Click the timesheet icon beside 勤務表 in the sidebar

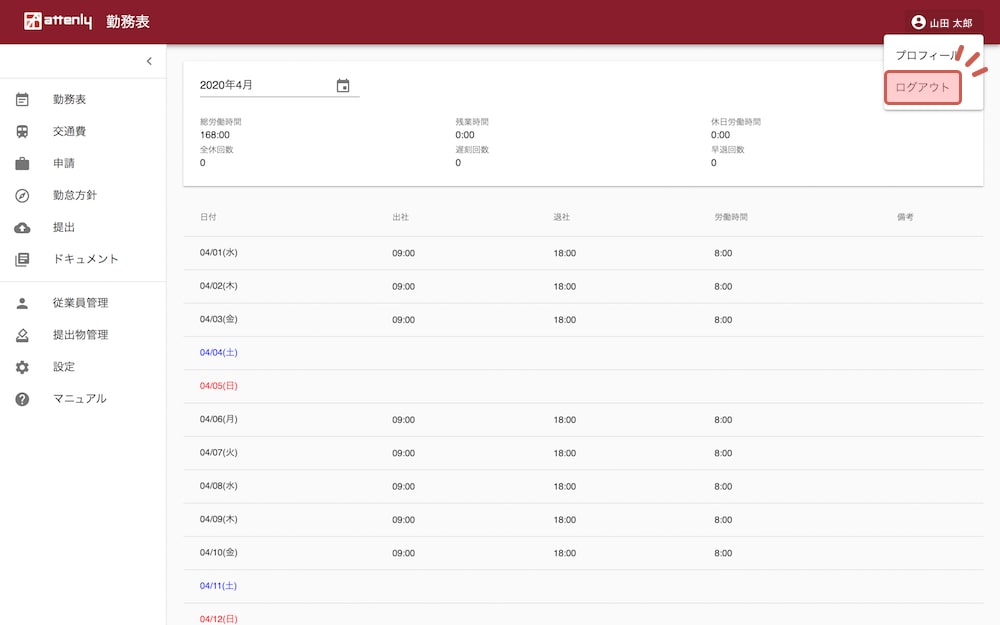[x=22, y=100]
